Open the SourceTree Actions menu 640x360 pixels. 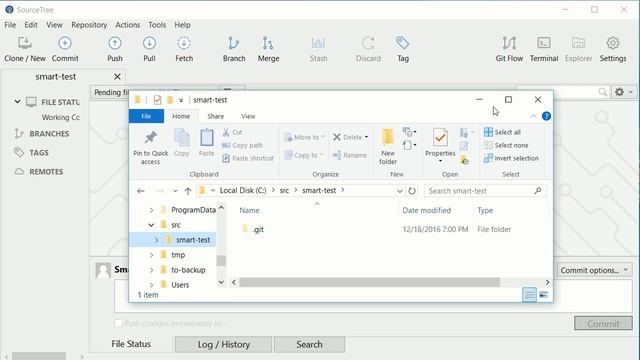(x=127, y=25)
